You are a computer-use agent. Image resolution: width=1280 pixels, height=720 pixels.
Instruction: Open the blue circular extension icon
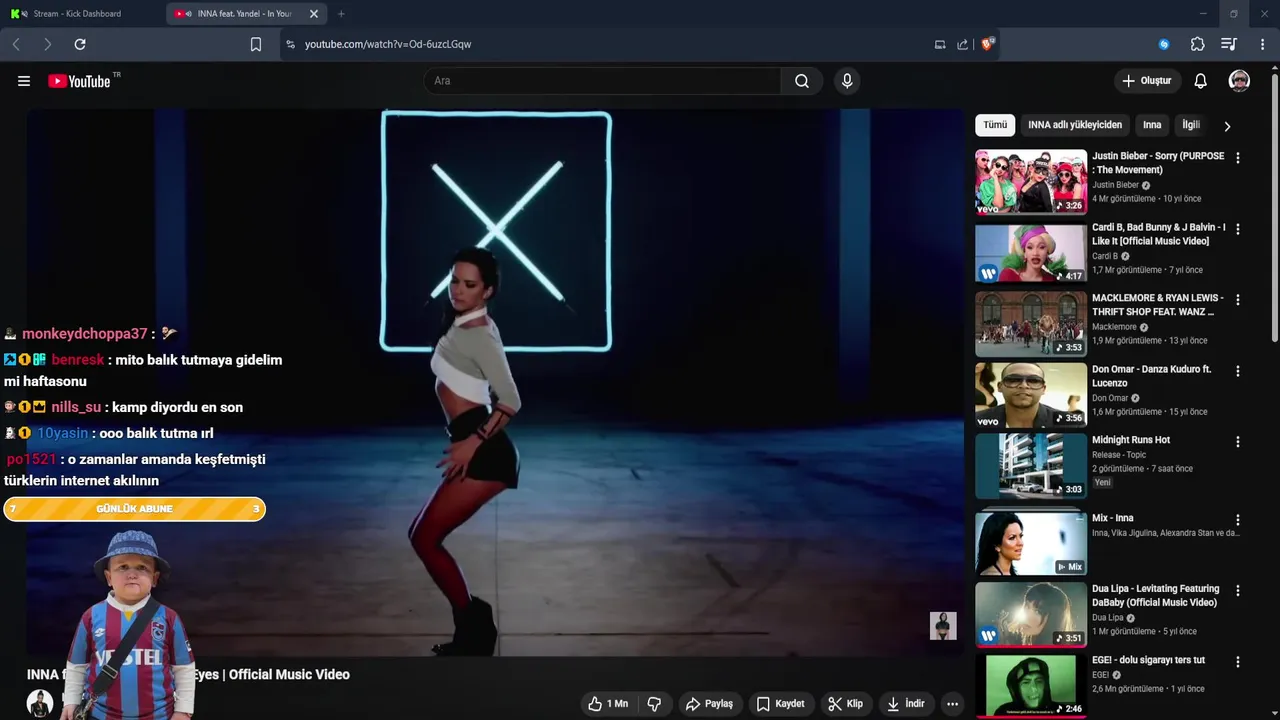[x=1164, y=44]
